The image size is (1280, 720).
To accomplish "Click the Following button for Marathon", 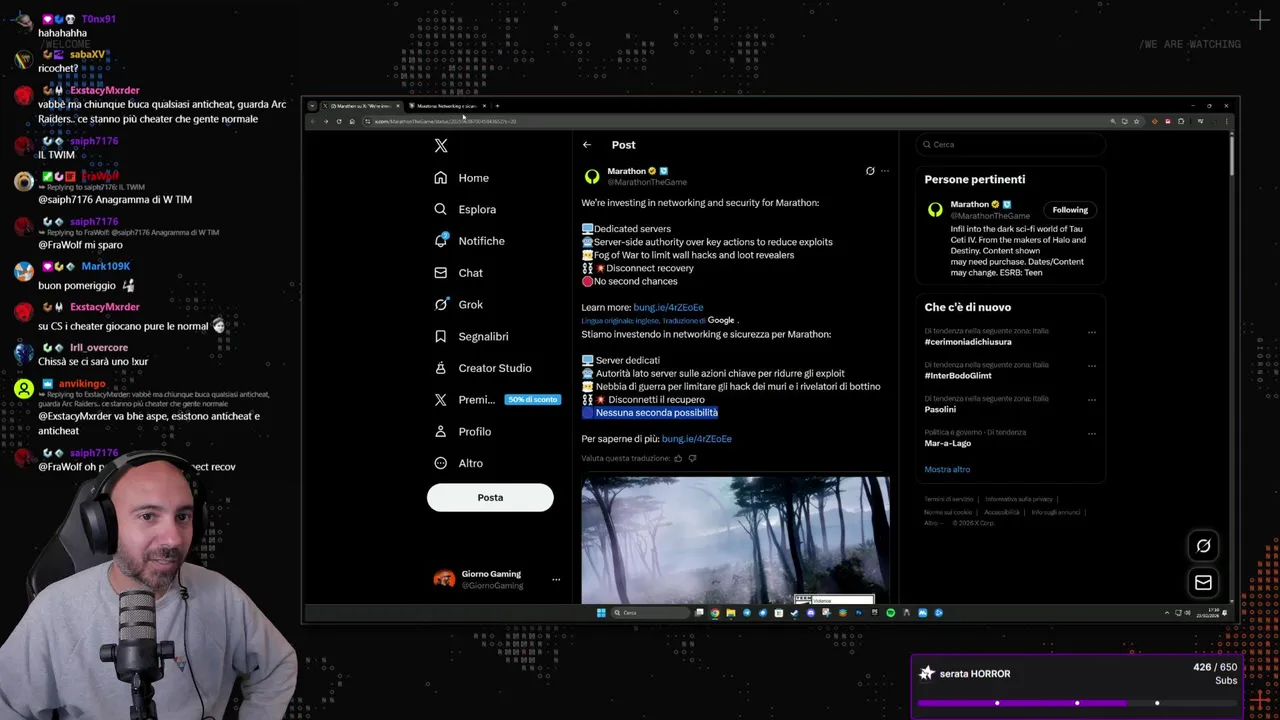I will click(x=1070, y=210).
